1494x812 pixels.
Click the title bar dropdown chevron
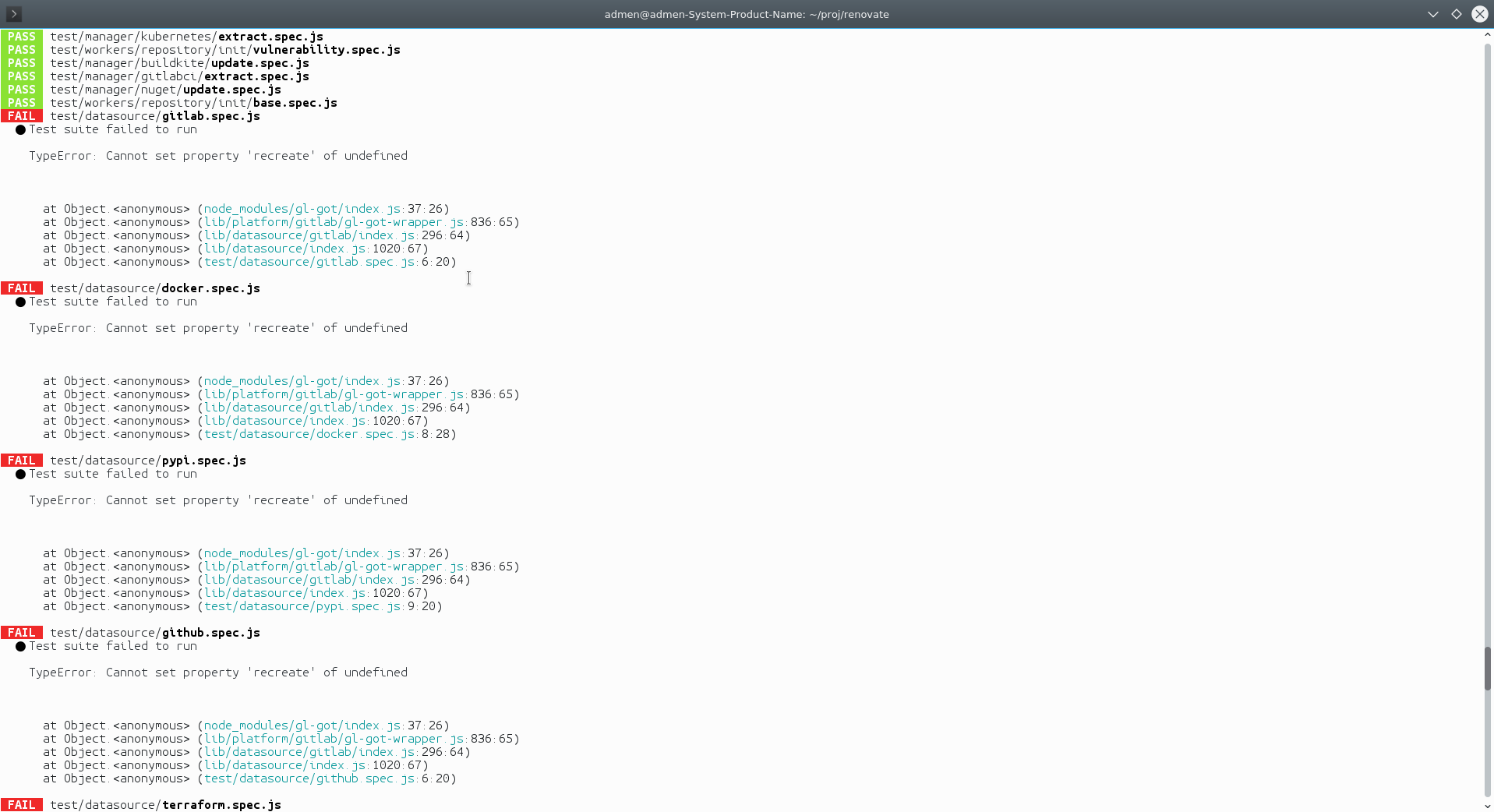(x=1432, y=14)
